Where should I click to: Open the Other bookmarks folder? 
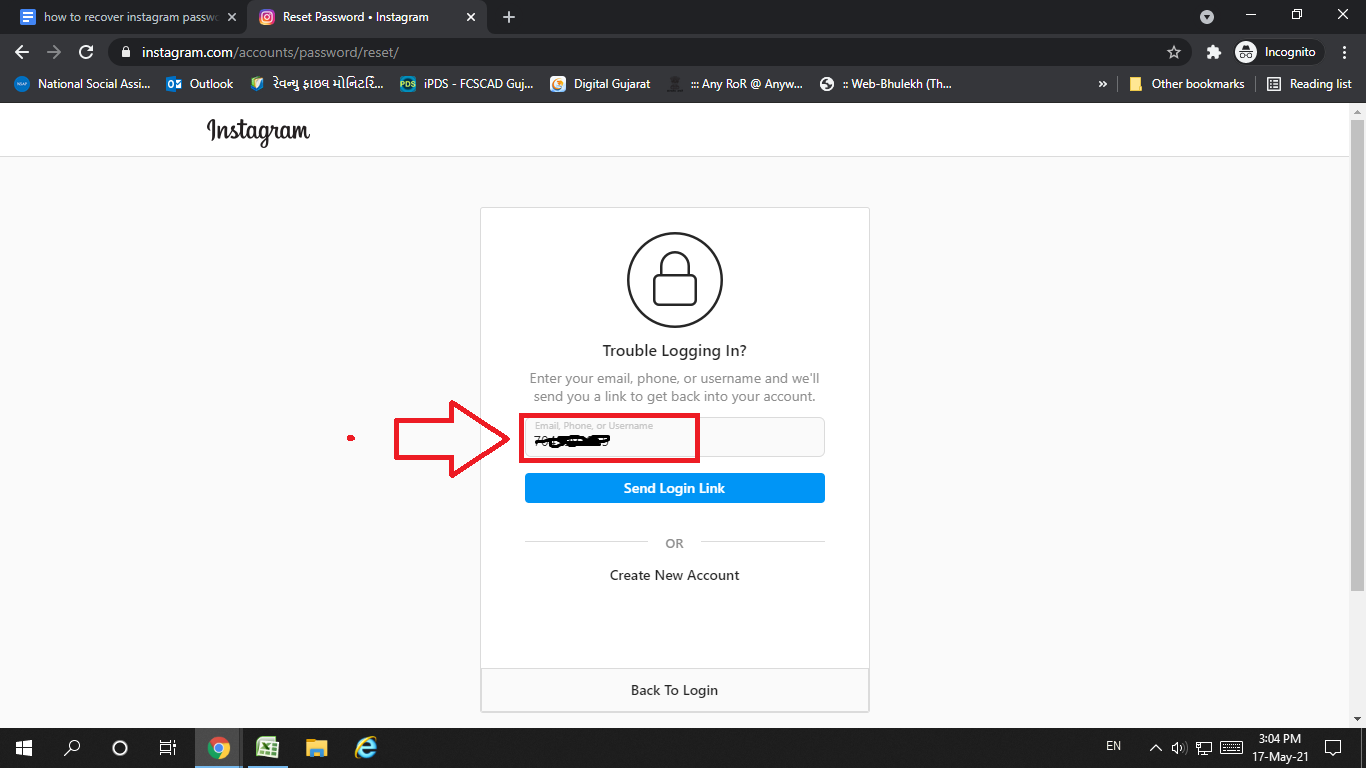1187,84
